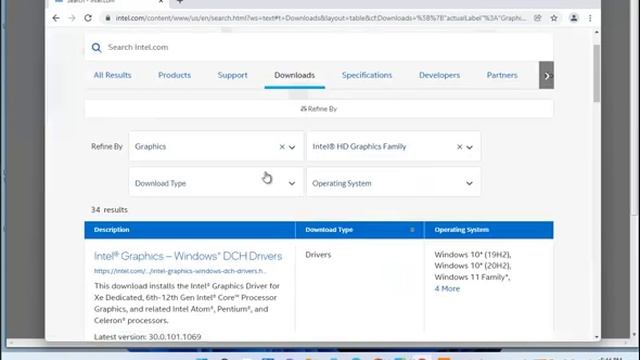Viewport: 640px width, 360px height.
Task: Expand the Graphics dropdown chevron
Action: coord(292,147)
